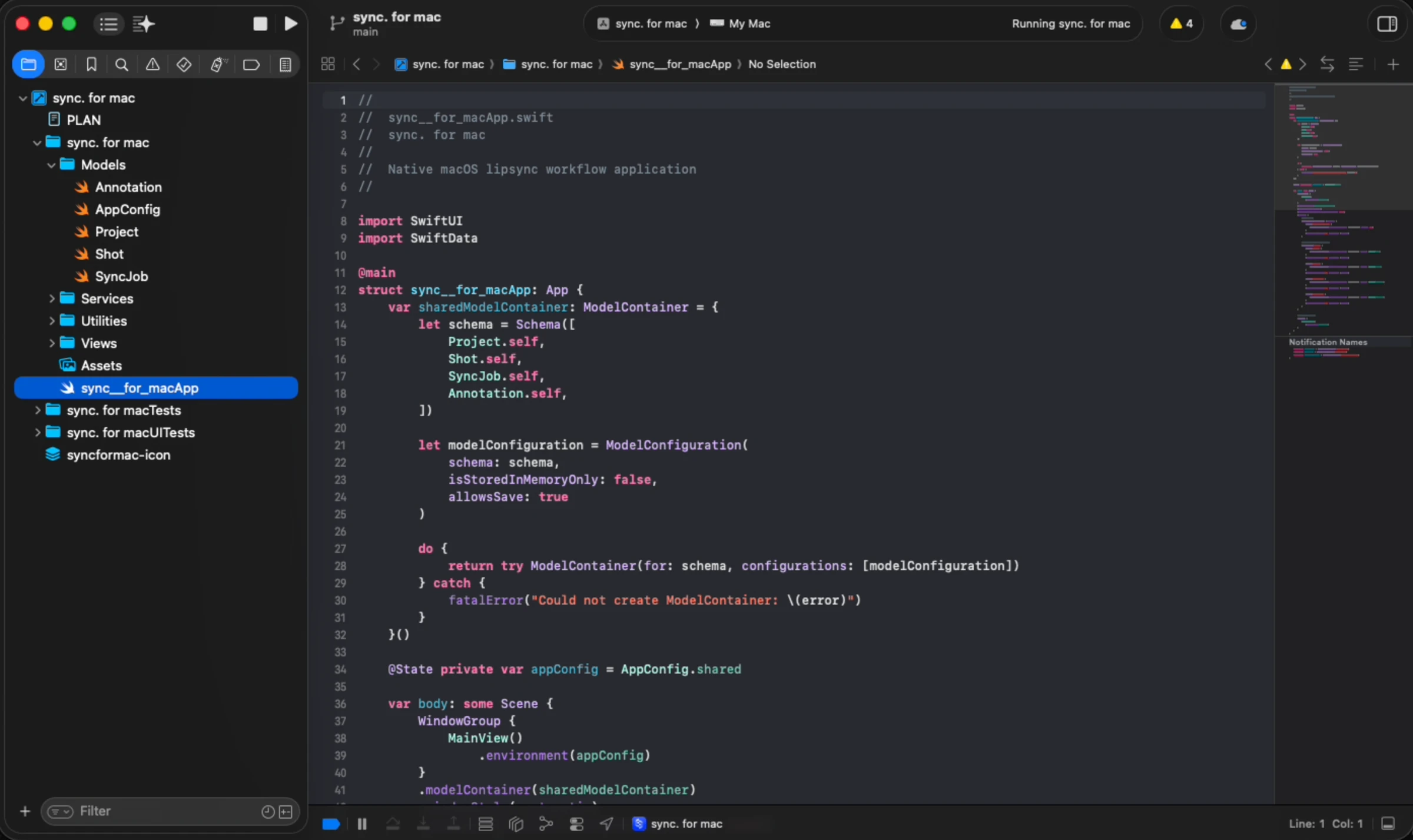
Task: Expand the sync. for macUITests folder
Action: click(x=37, y=433)
